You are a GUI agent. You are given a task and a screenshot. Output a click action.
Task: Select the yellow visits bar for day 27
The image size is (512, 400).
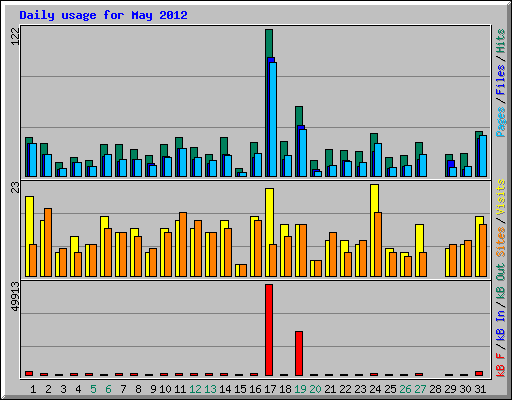tap(419, 238)
